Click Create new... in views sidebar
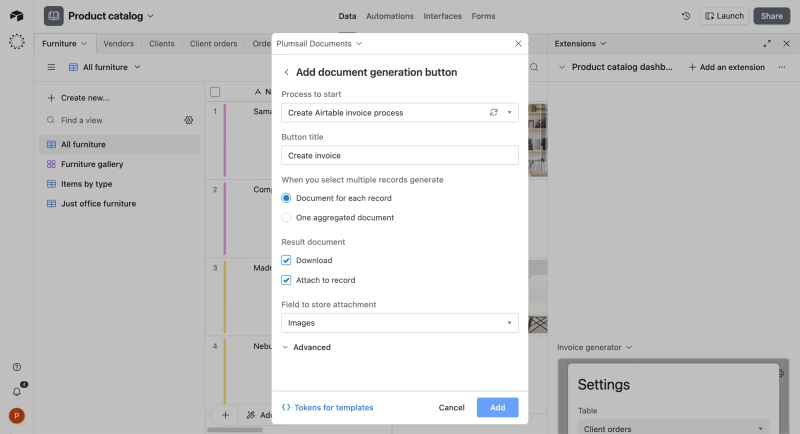The height and width of the screenshot is (434, 800). pos(78,97)
